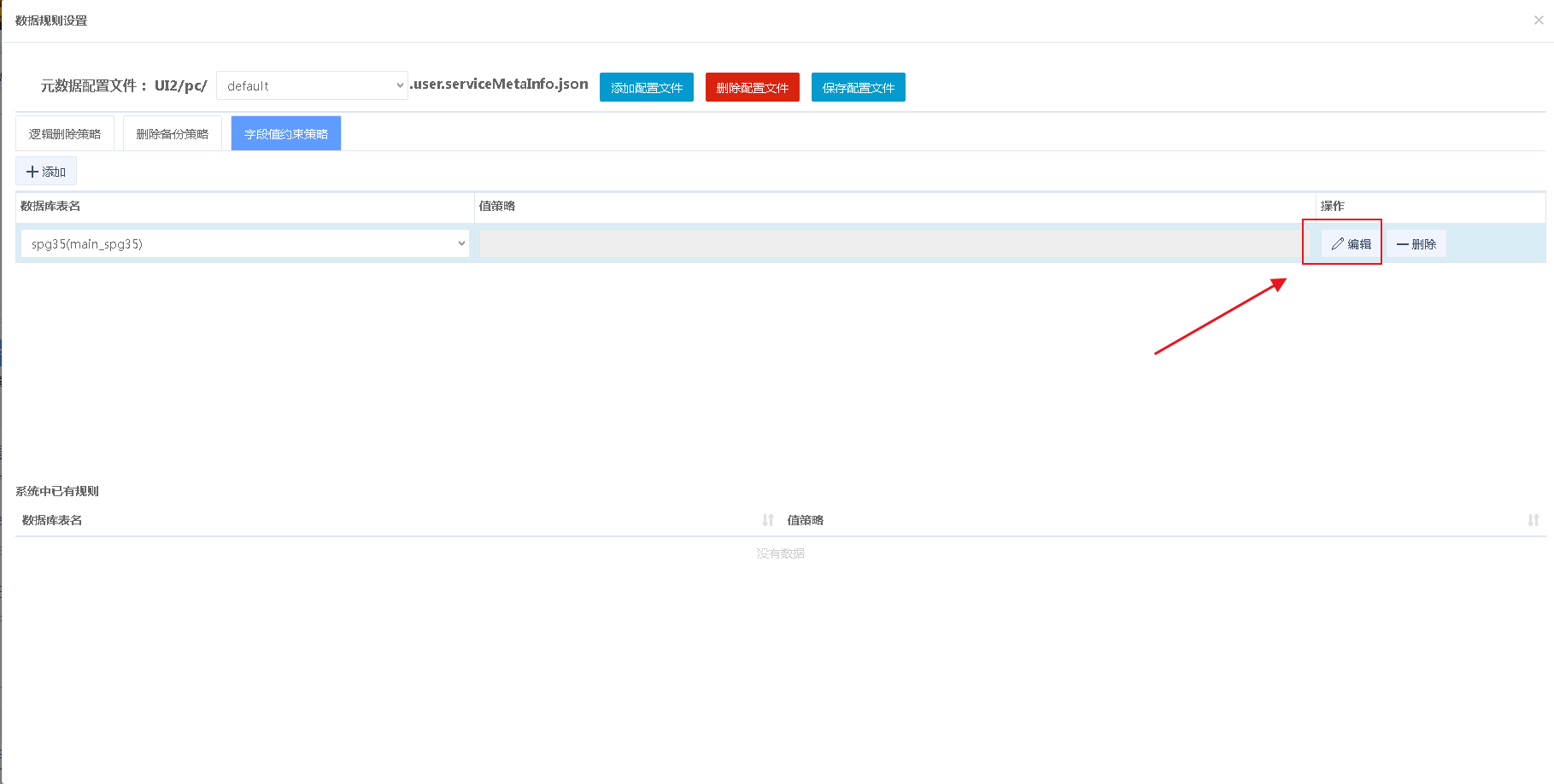Click the red 删除配置文件 button
The height and width of the screenshot is (784, 1554).
coord(752,88)
